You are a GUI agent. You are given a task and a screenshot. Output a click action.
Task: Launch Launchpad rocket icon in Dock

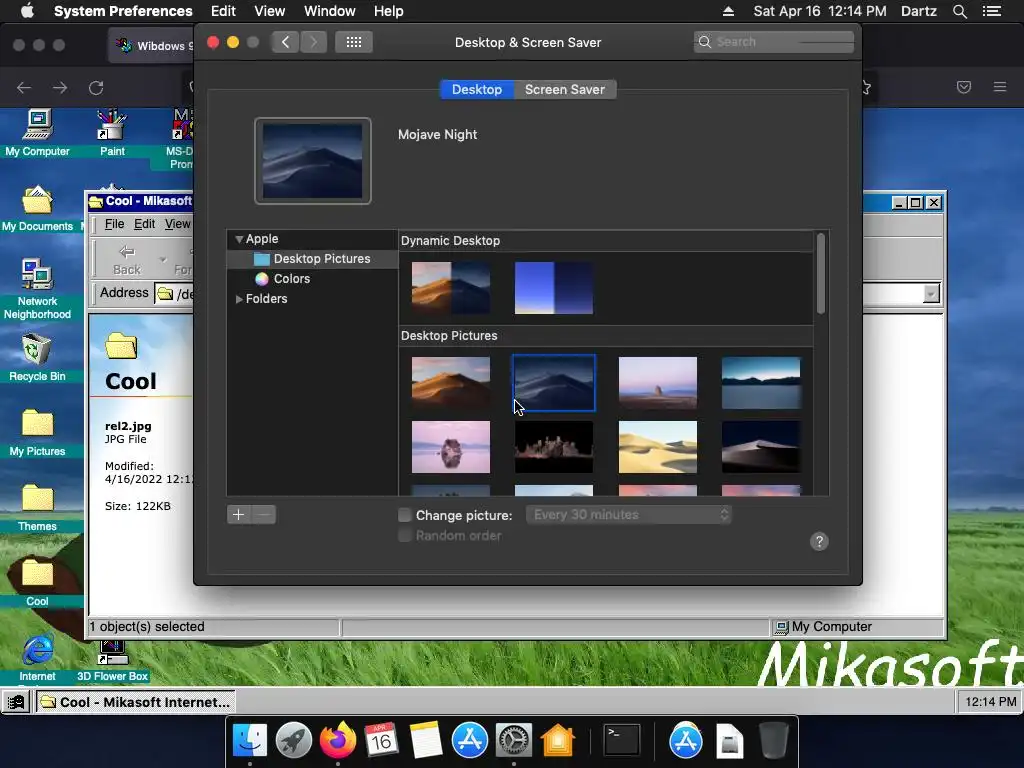point(294,741)
